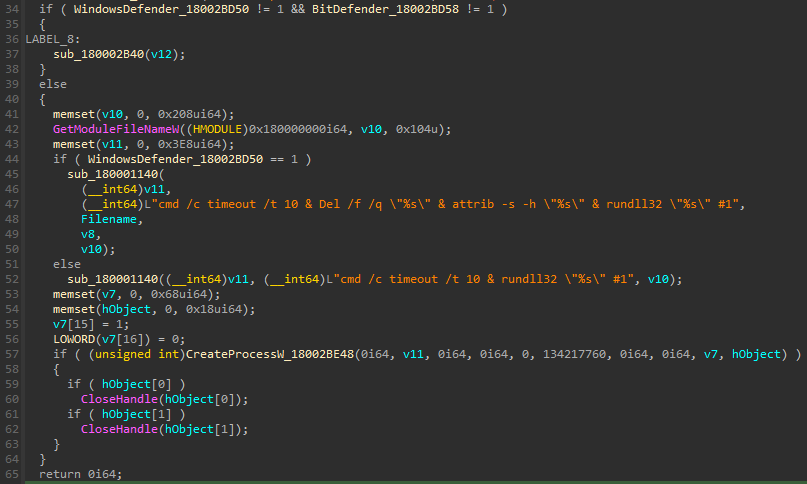Select sub_180001140 call on line 45

pyautogui.click(x=113, y=174)
